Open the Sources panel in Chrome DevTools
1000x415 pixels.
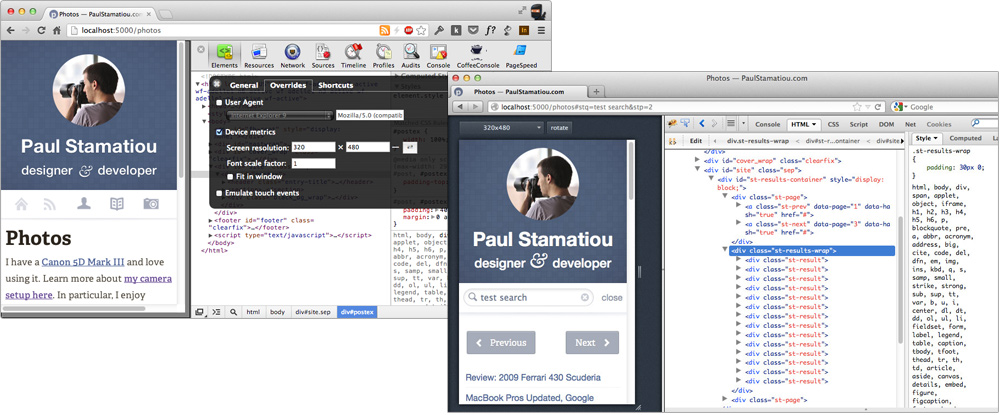point(323,56)
